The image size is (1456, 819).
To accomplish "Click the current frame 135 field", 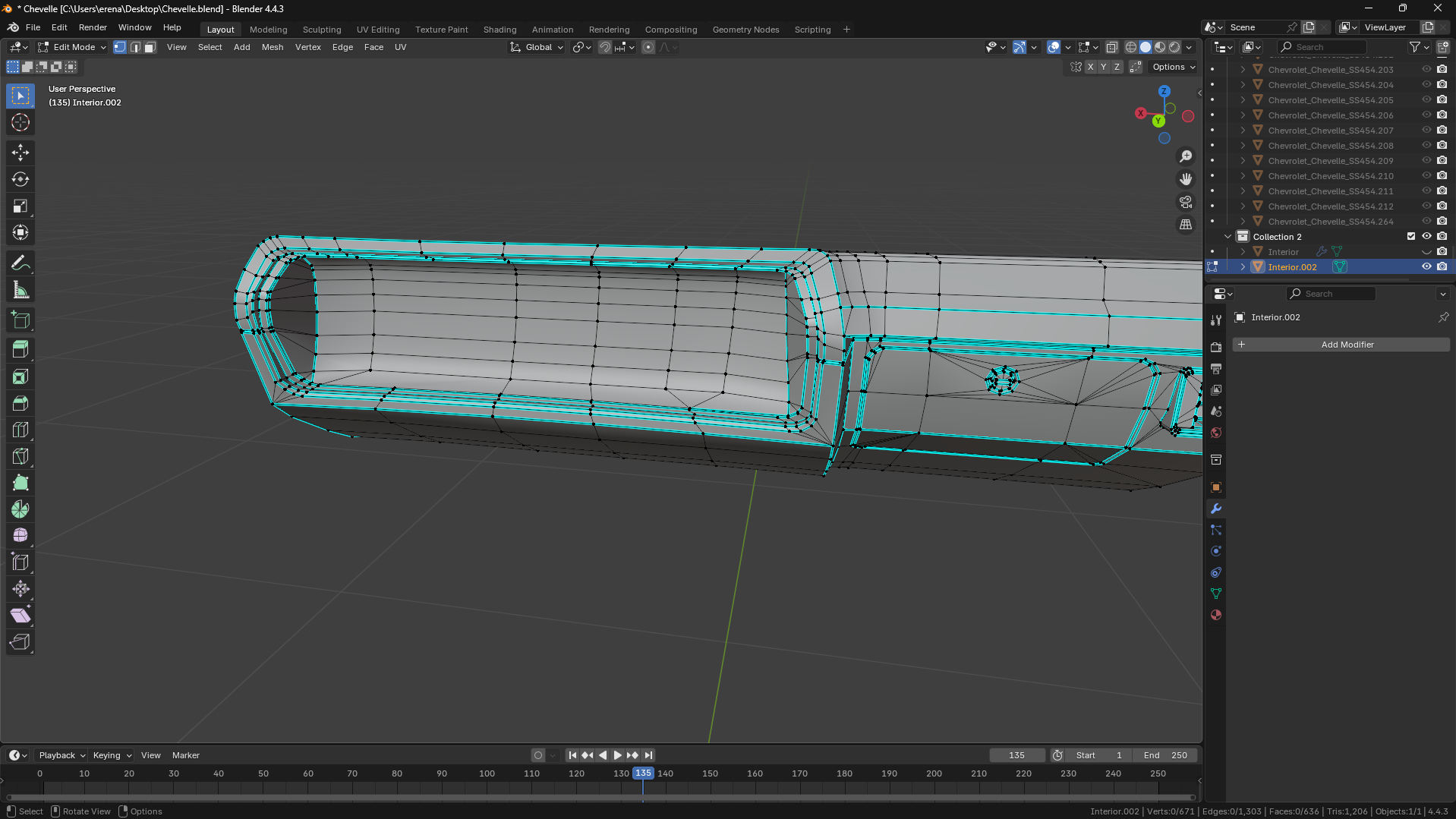I will coord(1016,755).
